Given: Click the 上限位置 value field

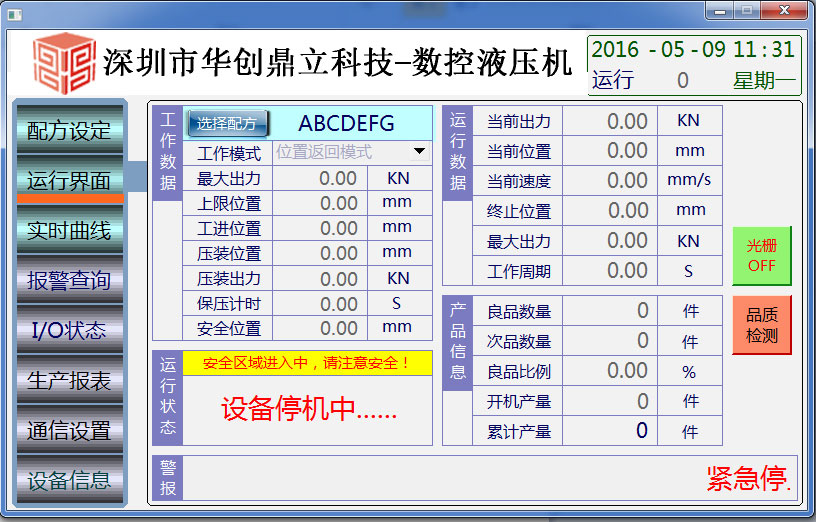Looking at the screenshot, I should point(320,203).
